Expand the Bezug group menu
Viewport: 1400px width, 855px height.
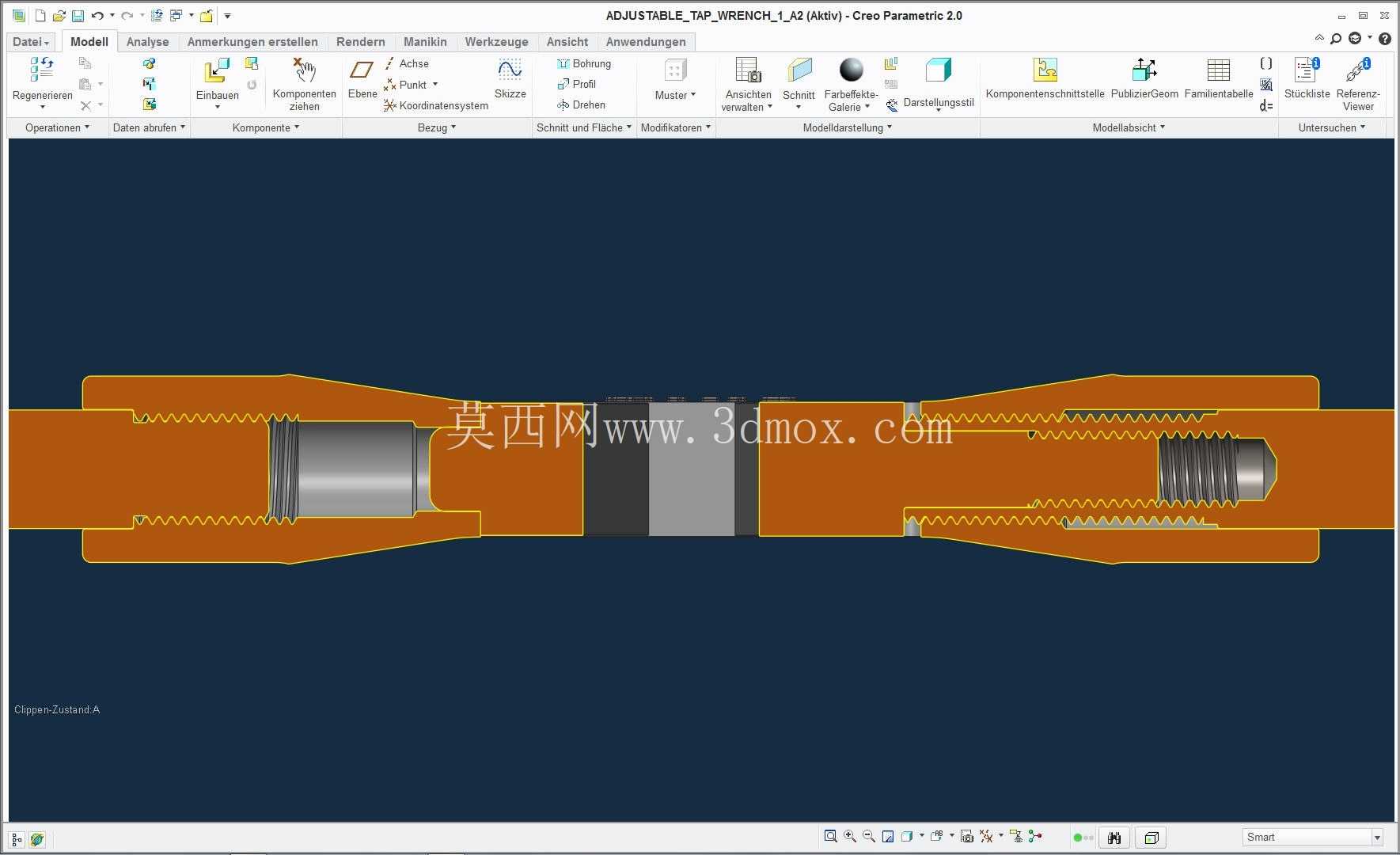tap(437, 127)
